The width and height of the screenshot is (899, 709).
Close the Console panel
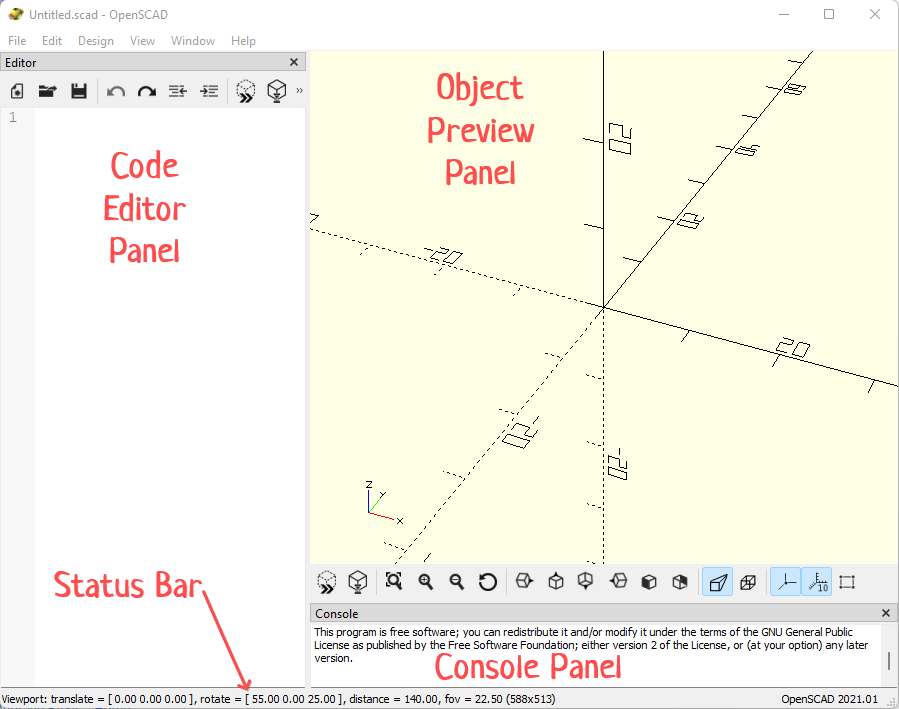coord(886,613)
